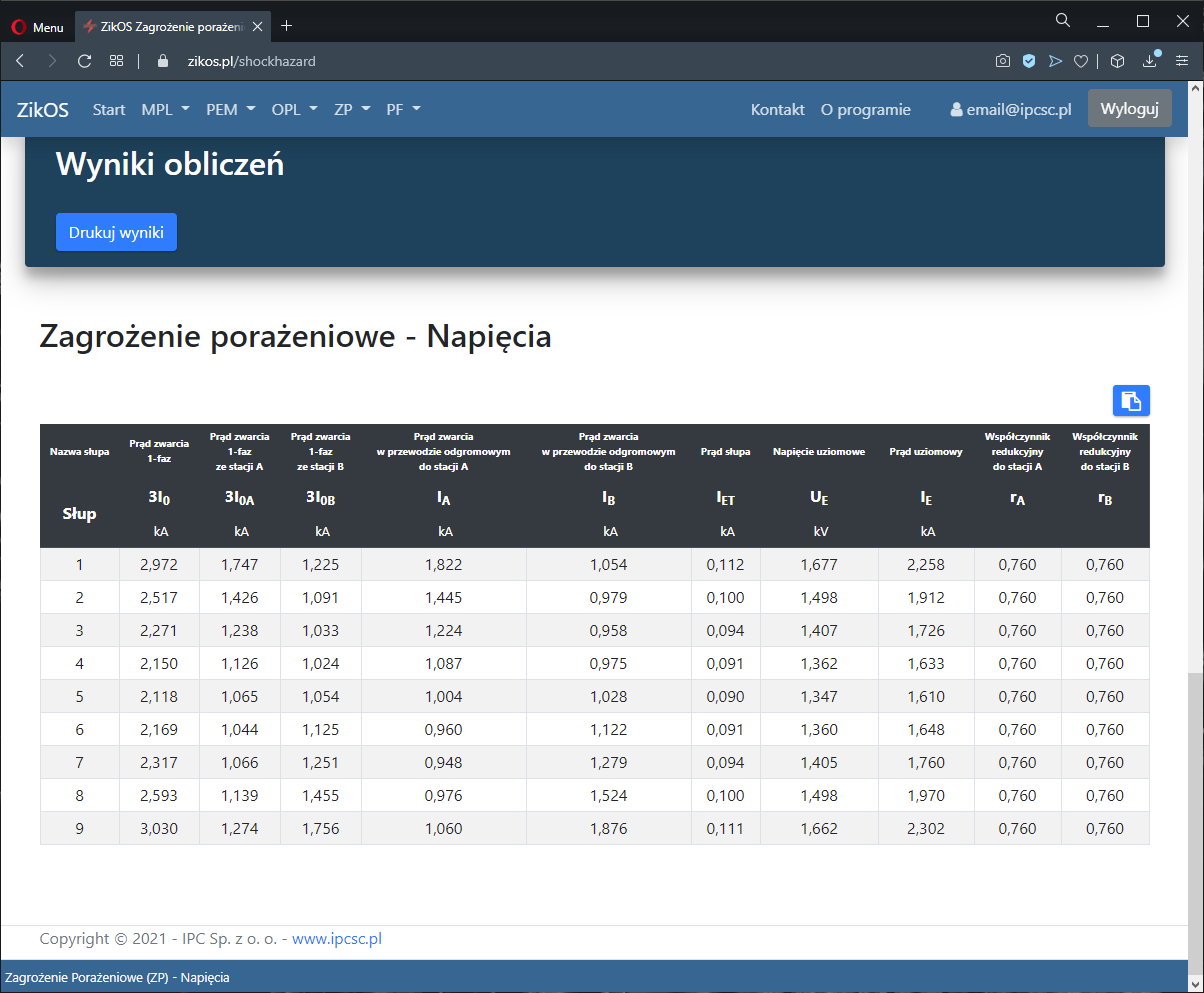This screenshot has height=993, width=1204.
Task: Expand the MPL dropdown menu
Action: pyautogui.click(x=165, y=110)
